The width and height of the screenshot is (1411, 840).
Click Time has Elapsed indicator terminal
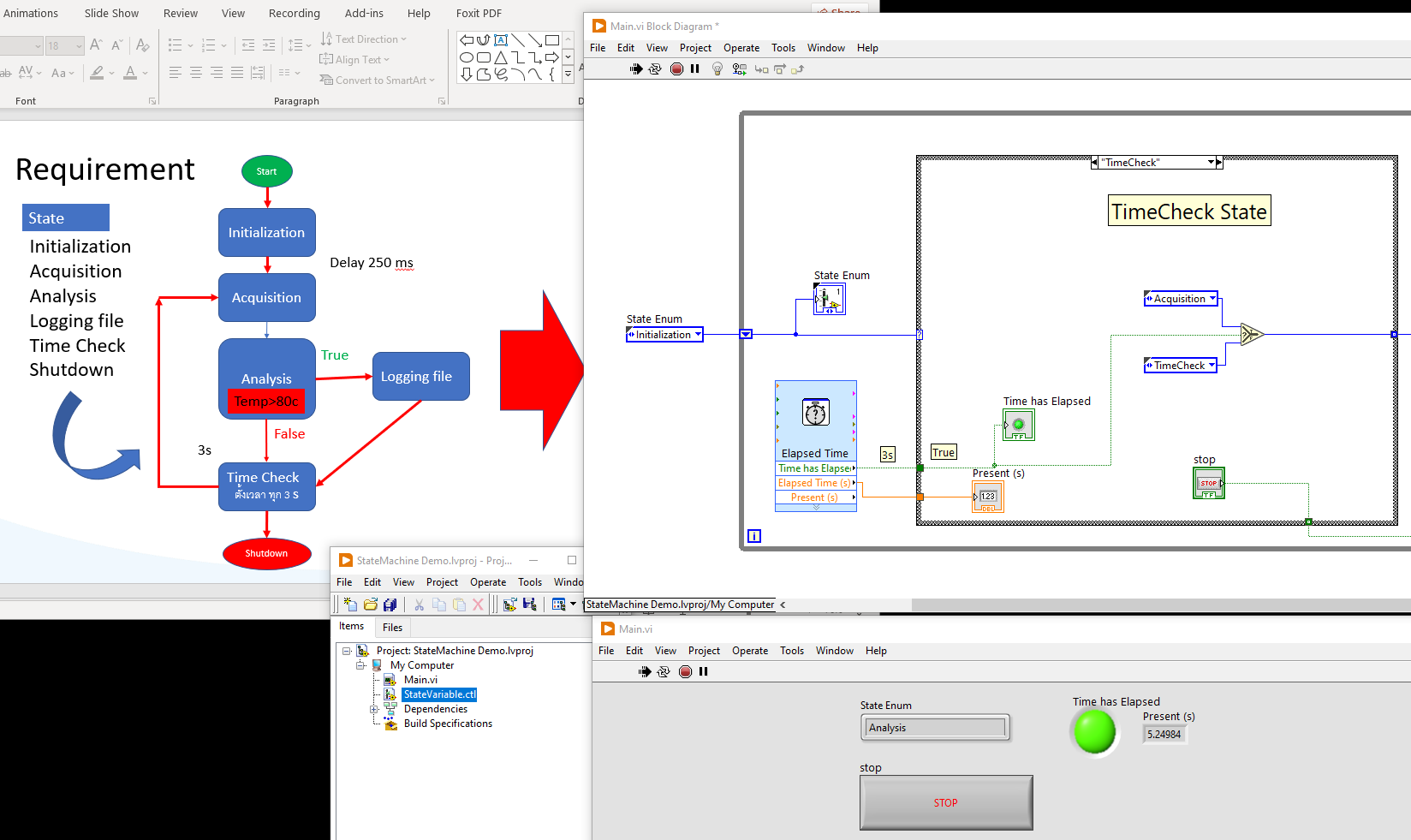click(x=1019, y=425)
